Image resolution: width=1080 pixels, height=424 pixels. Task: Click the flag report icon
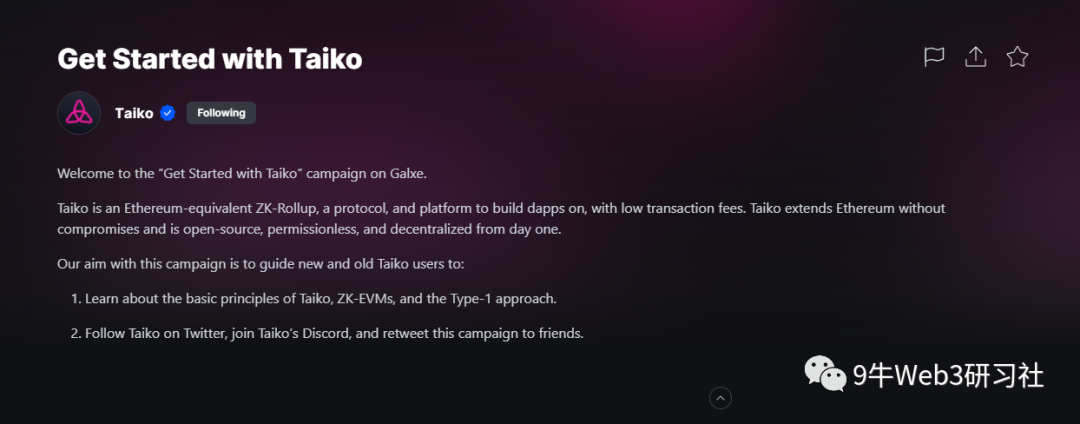pos(934,57)
